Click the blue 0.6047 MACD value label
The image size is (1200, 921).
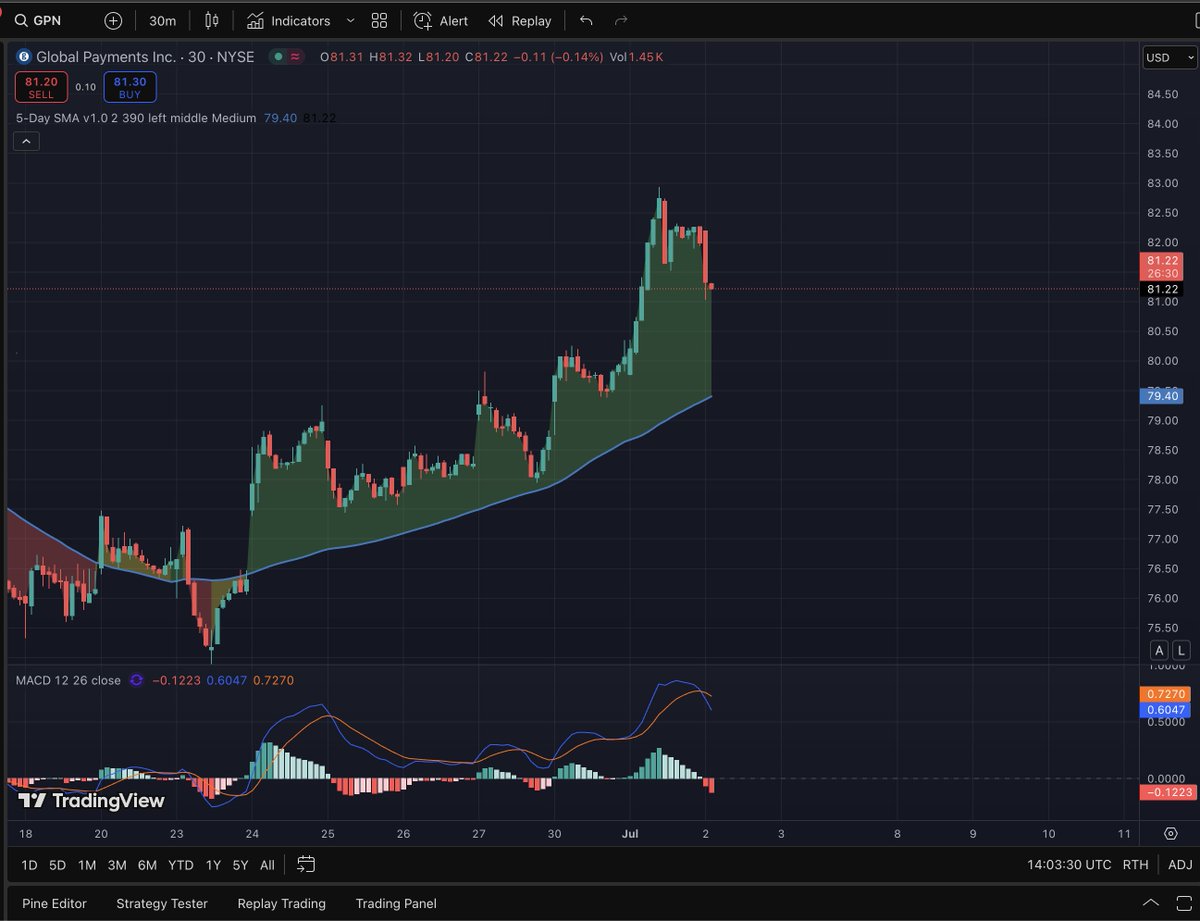[1165, 710]
